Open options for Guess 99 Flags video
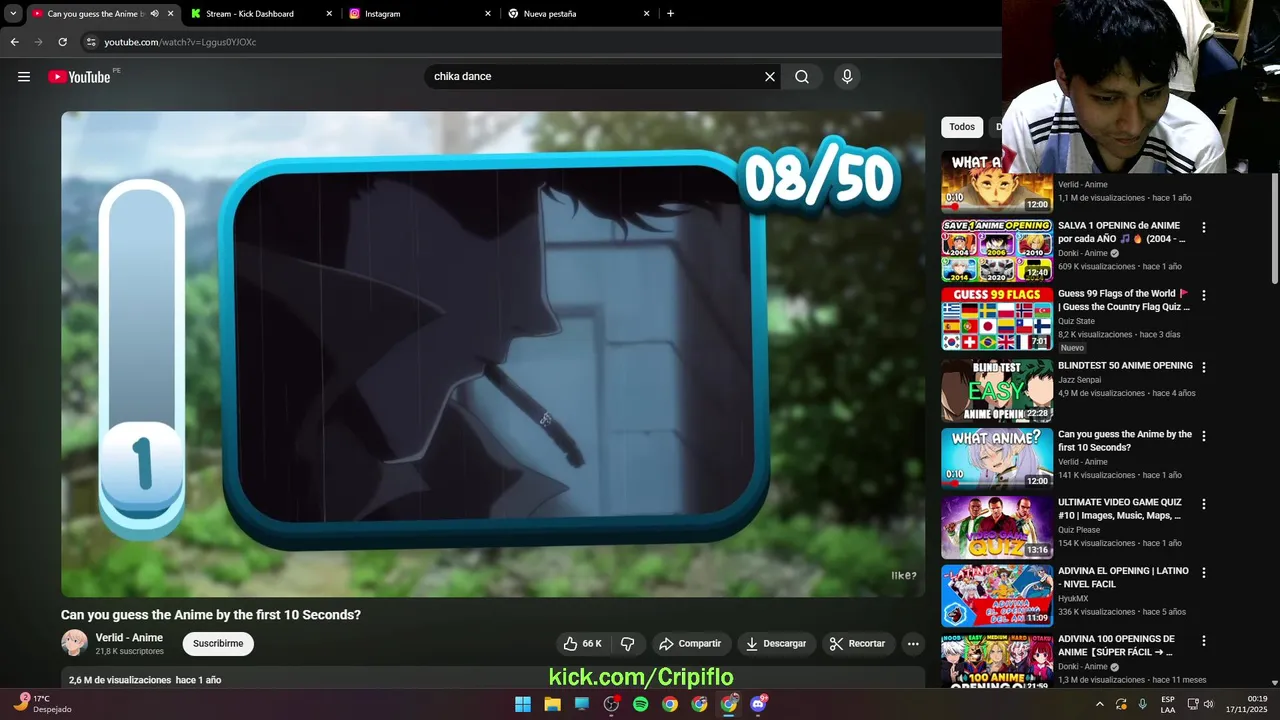The image size is (1280, 720). 1204,296
